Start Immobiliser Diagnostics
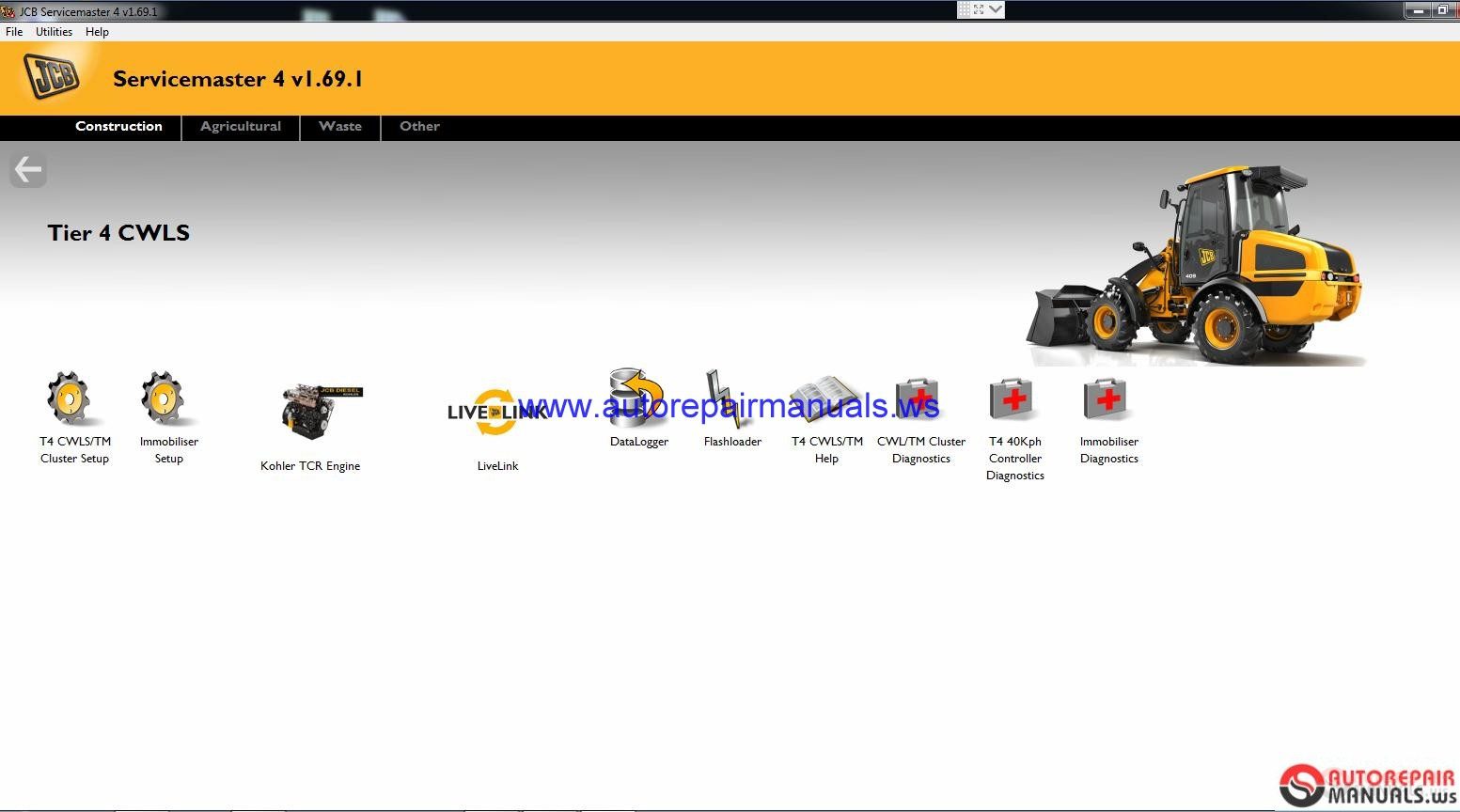Screen dimensions: 1460x812 pos(1105,398)
